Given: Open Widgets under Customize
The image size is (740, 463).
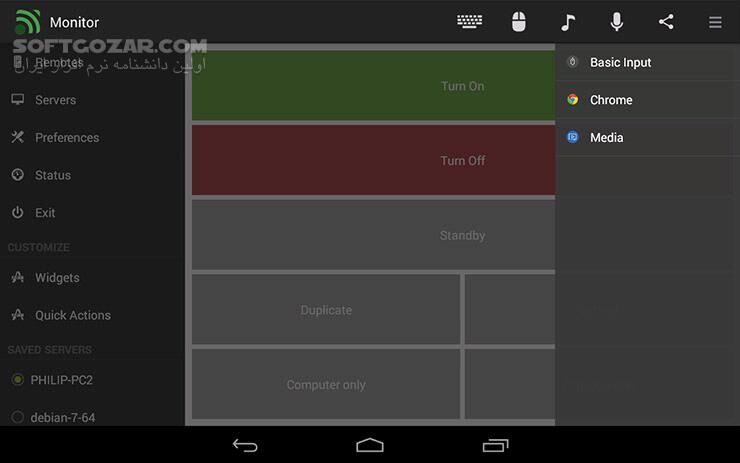Looking at the screenshot, I should pos(92,278).
